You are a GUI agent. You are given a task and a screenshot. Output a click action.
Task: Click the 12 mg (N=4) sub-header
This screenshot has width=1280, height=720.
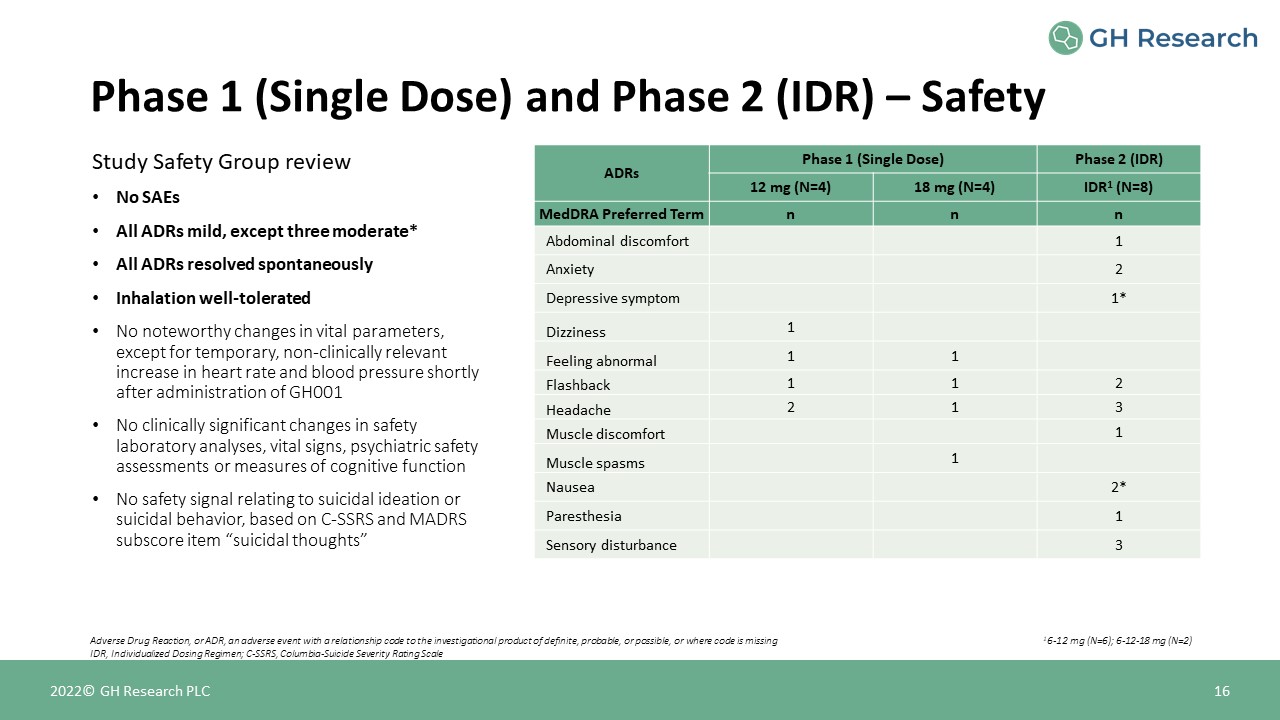[x=790, y=188]
